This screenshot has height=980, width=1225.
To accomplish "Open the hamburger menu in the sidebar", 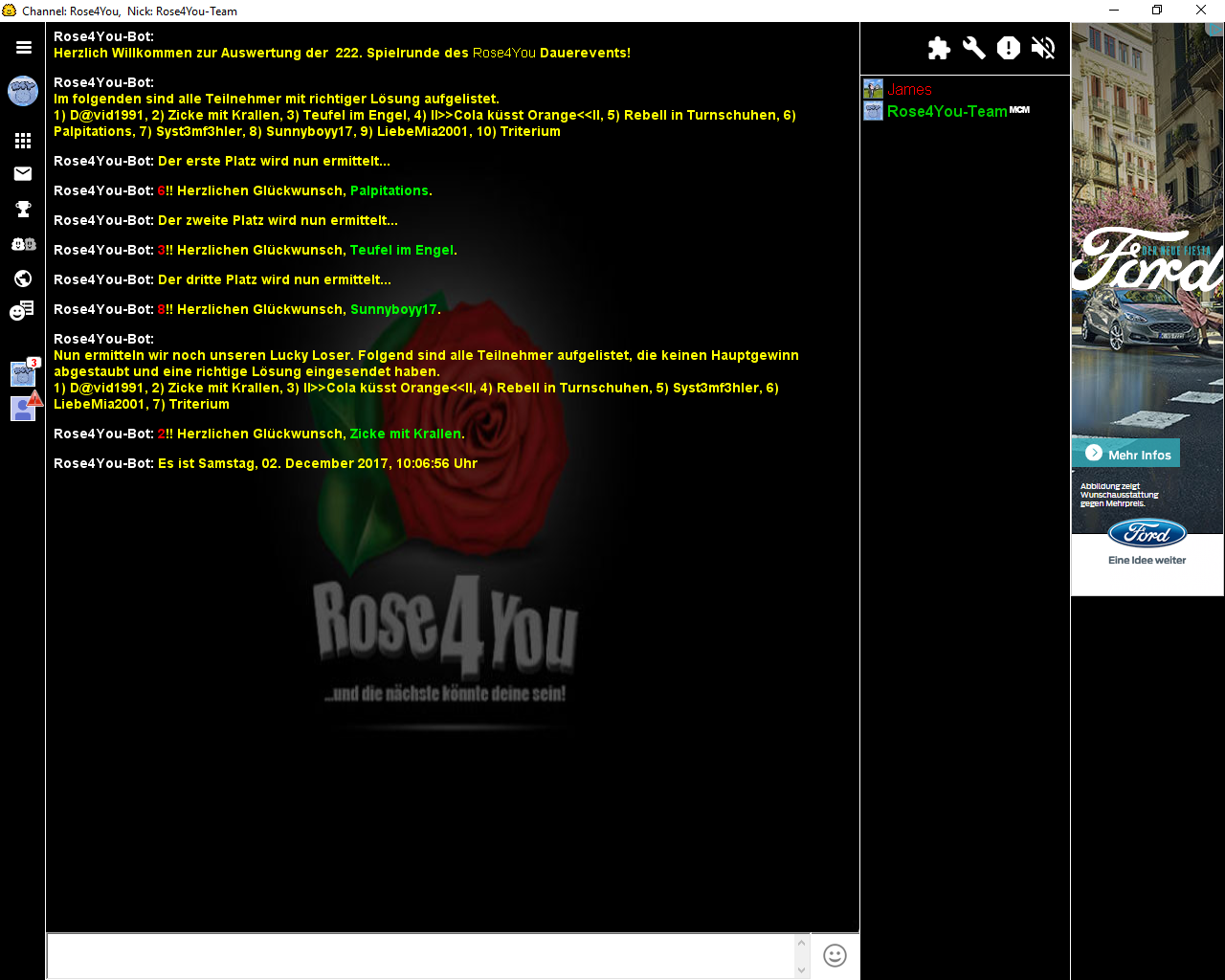I will tap(23, 47).
